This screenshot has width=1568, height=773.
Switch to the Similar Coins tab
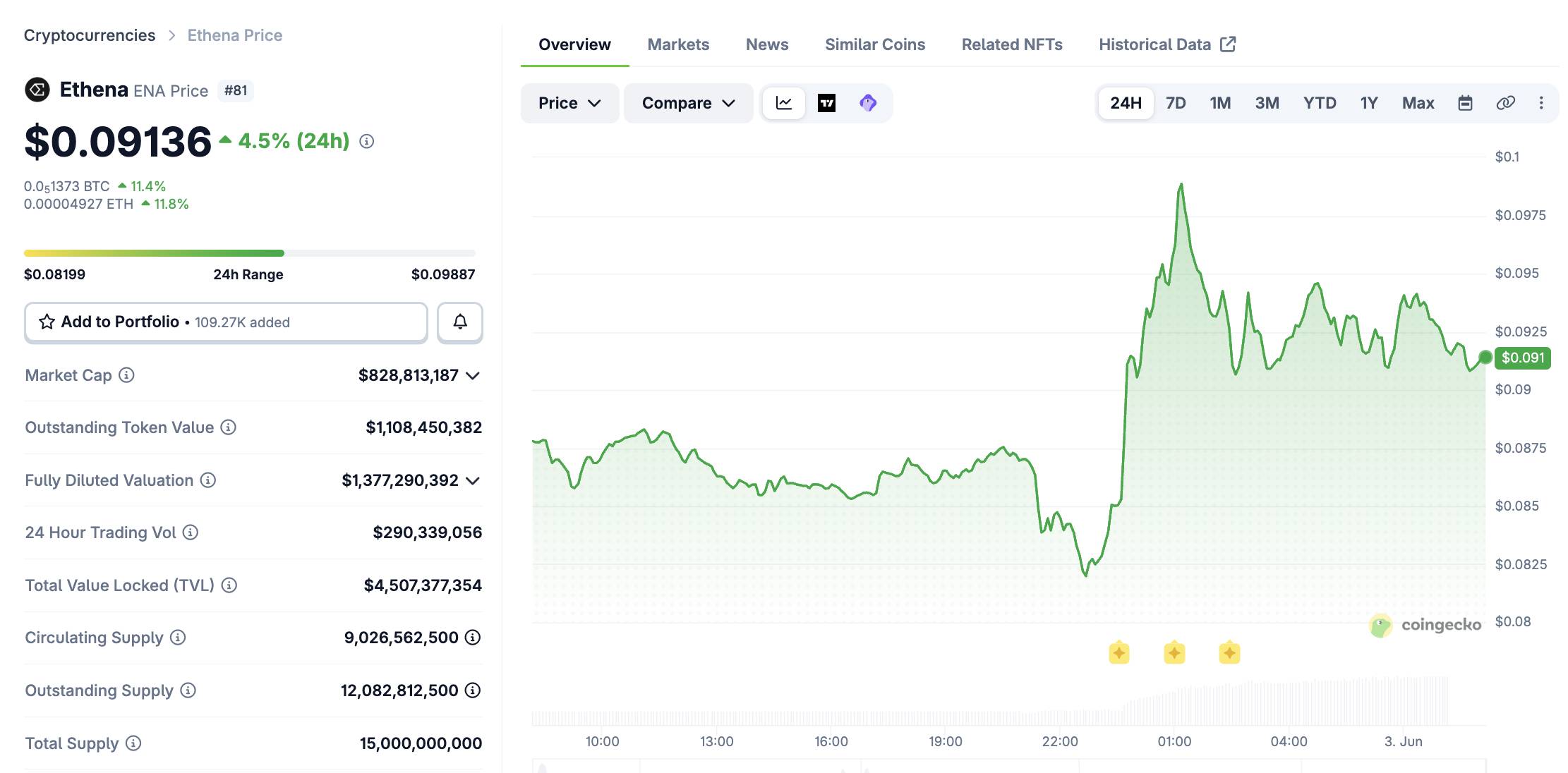tap(875, 44)
